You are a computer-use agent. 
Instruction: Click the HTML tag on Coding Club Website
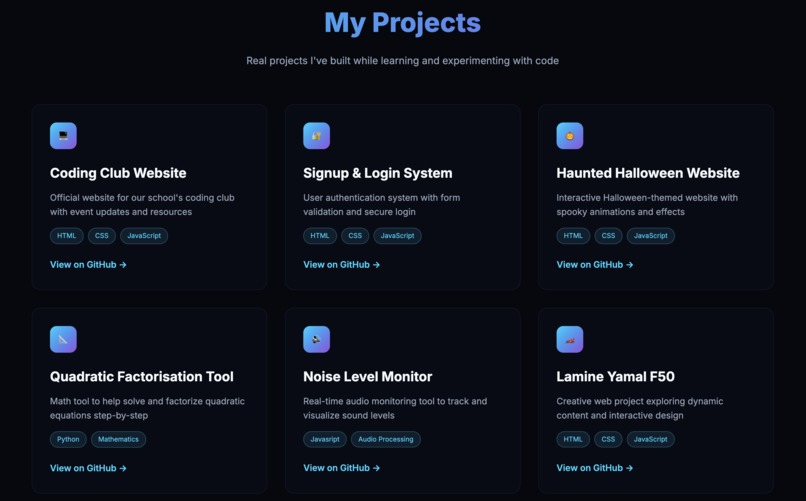(66, 236)
